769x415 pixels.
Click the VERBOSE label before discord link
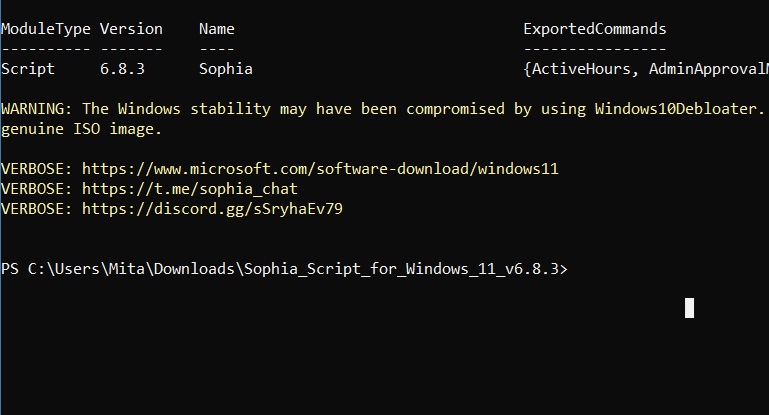point(36,209)
